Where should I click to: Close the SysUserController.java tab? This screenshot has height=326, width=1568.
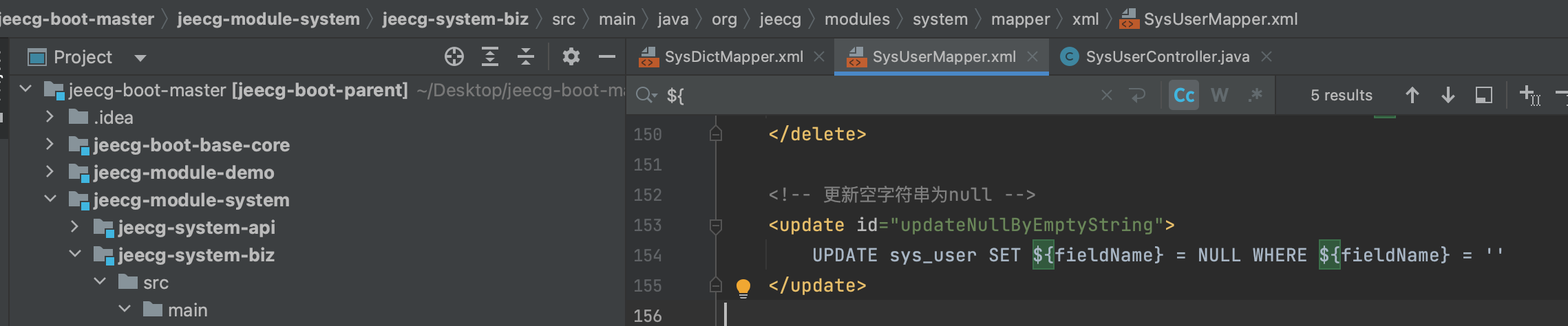click(1267, 57)
